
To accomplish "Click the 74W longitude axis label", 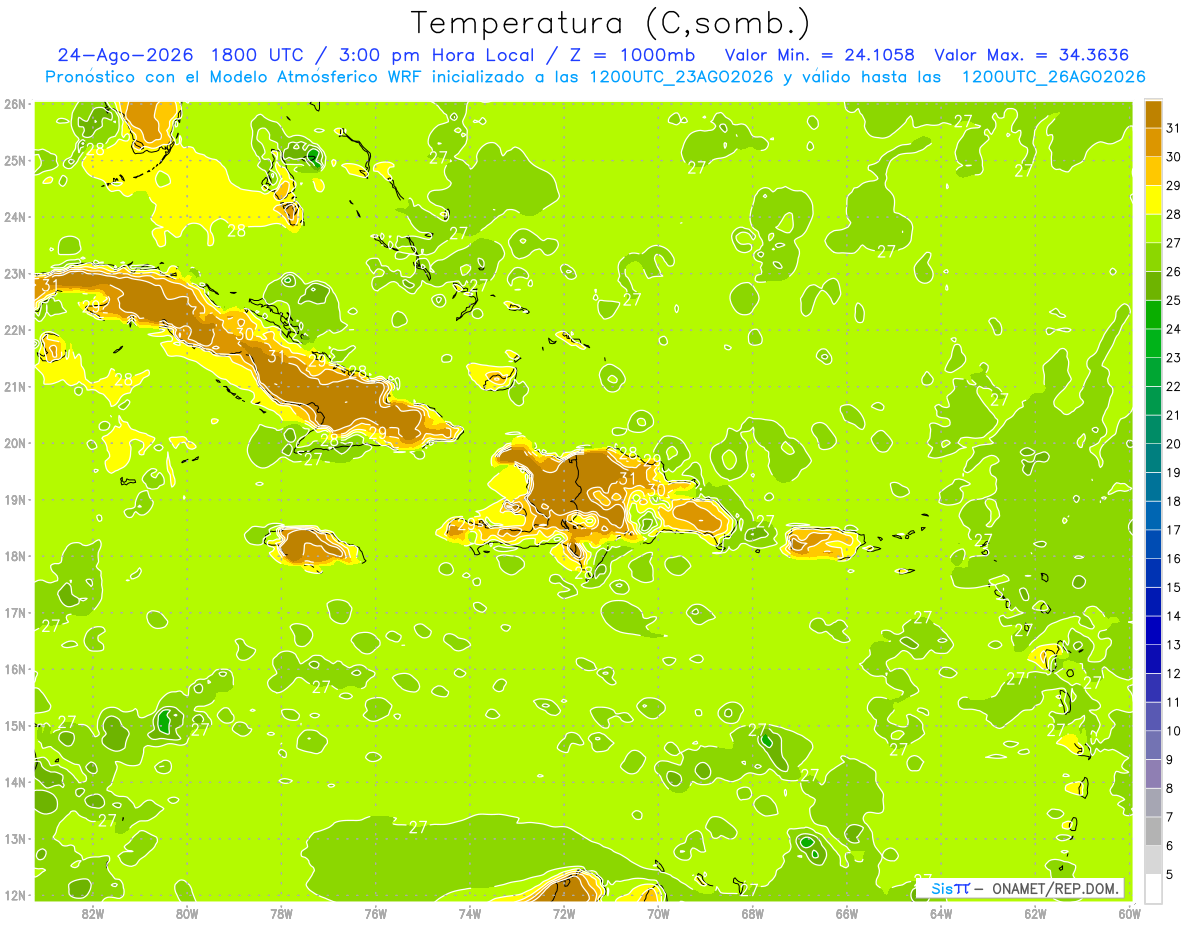I will [469, 913].
